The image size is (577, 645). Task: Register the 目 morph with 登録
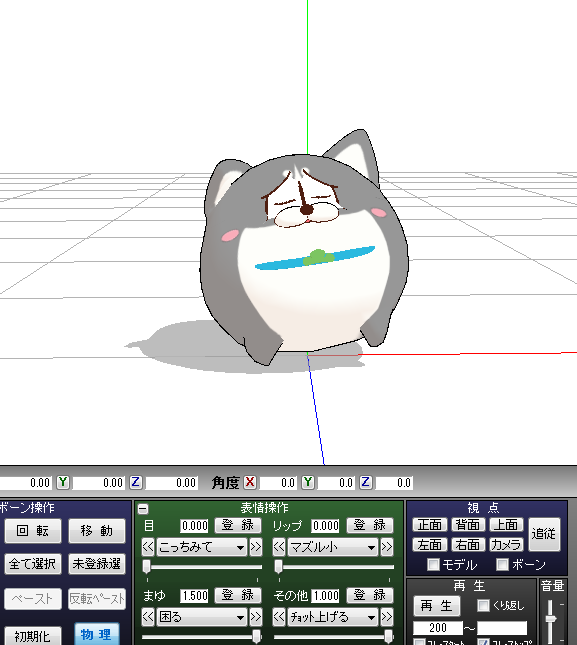point(238,525)
